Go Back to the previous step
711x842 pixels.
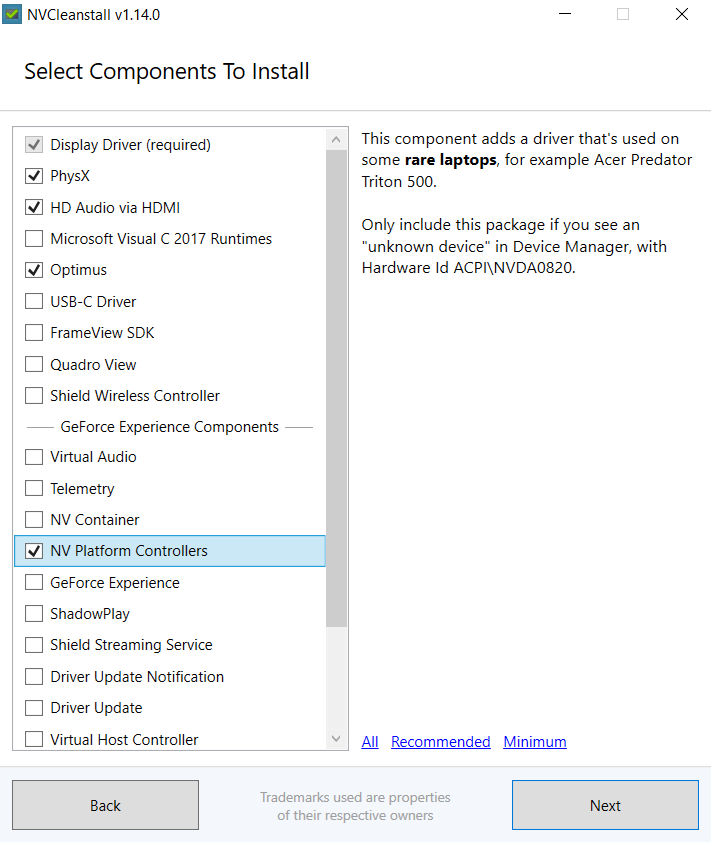coord(105,806)
